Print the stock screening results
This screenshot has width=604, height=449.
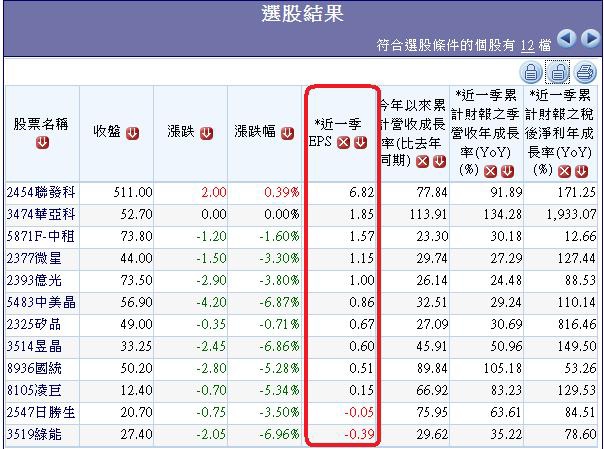point(585,72)
